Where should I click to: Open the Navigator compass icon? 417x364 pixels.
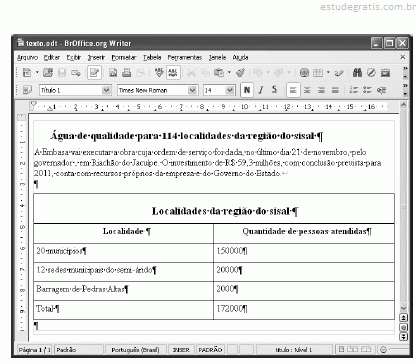pyautogui.click(x=371, y=72)
